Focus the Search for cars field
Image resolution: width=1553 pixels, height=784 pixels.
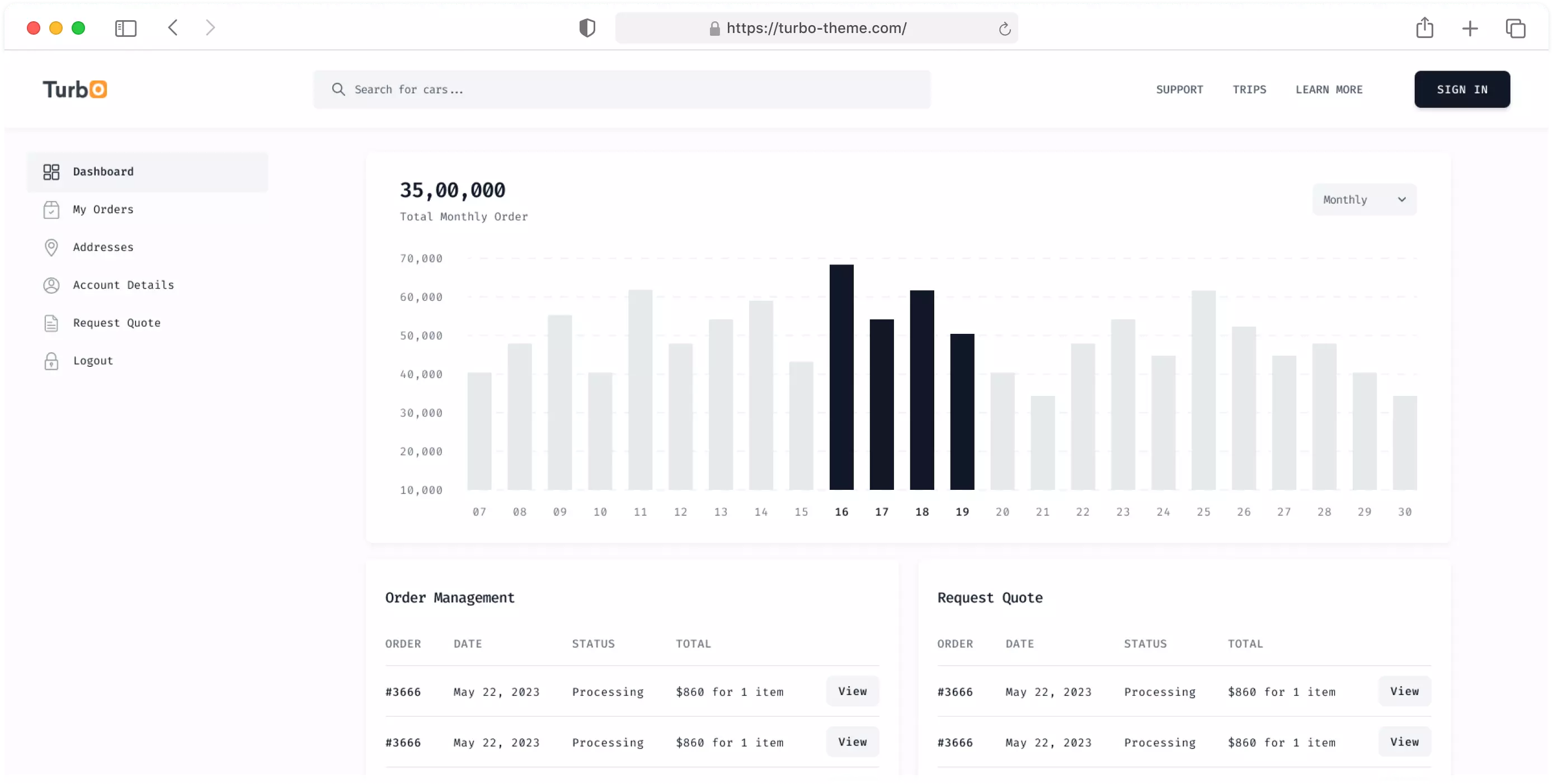633,89
